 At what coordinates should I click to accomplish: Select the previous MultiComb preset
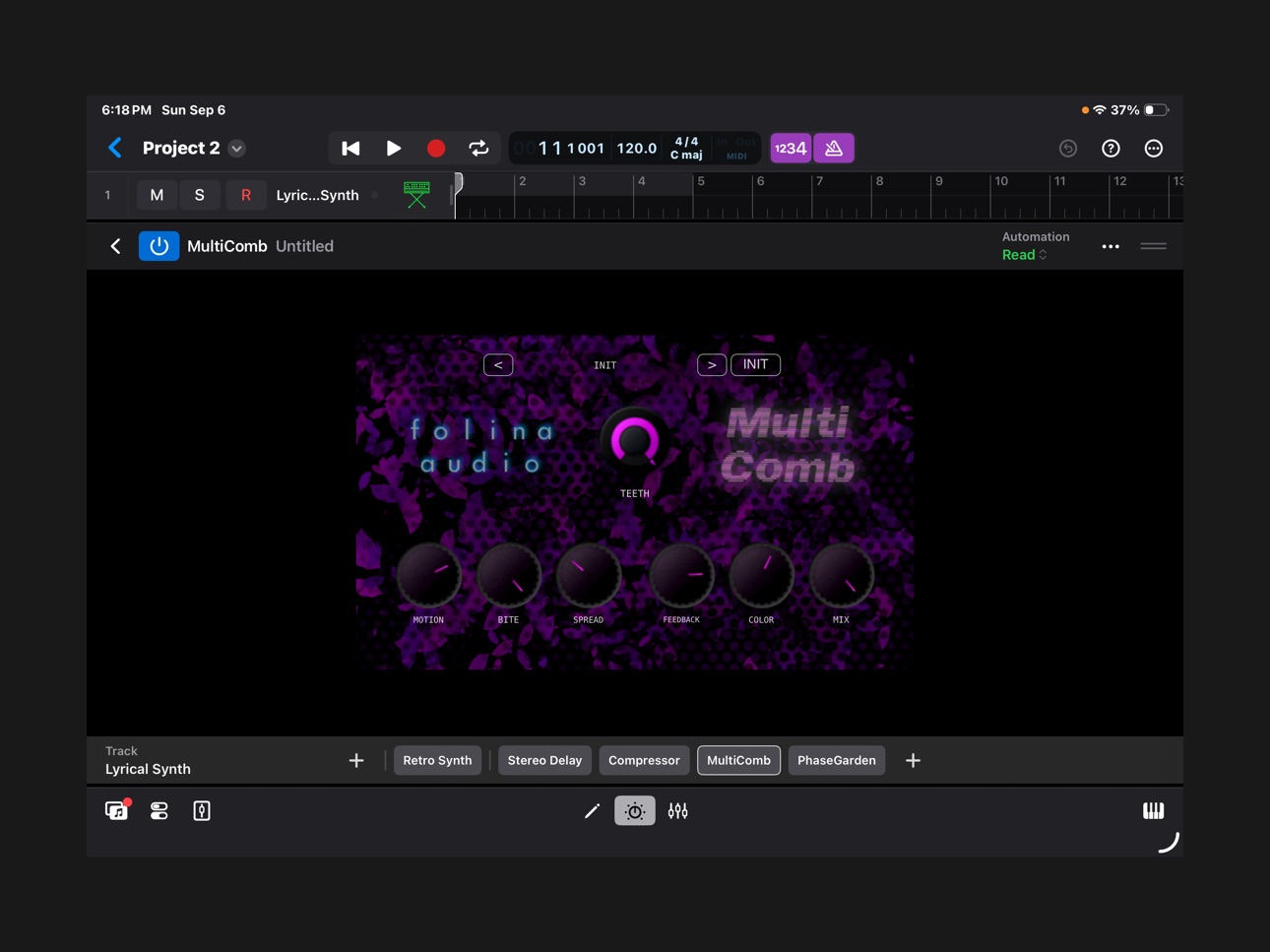(x=498, y=365)
